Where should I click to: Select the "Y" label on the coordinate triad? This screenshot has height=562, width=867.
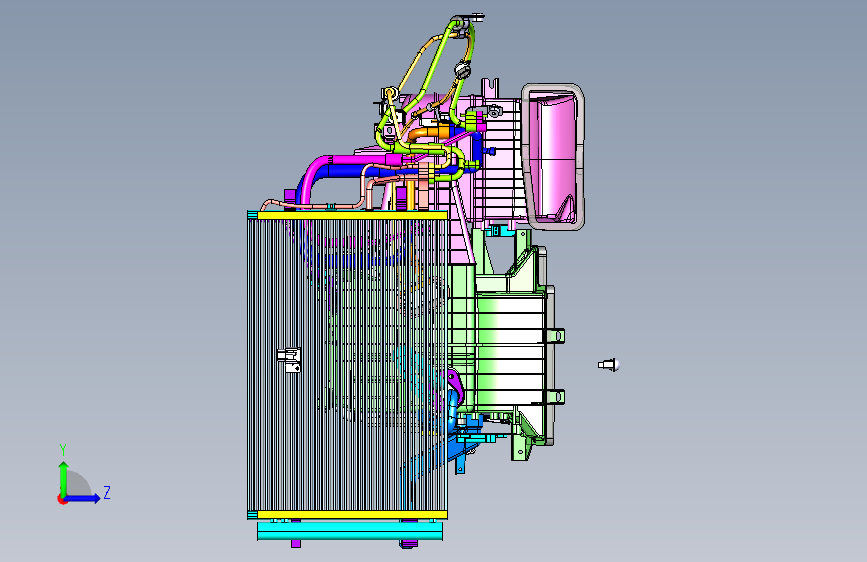(63, 450)
